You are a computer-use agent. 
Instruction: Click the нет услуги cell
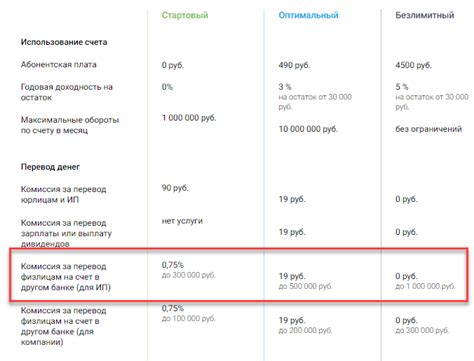(182, 221)
